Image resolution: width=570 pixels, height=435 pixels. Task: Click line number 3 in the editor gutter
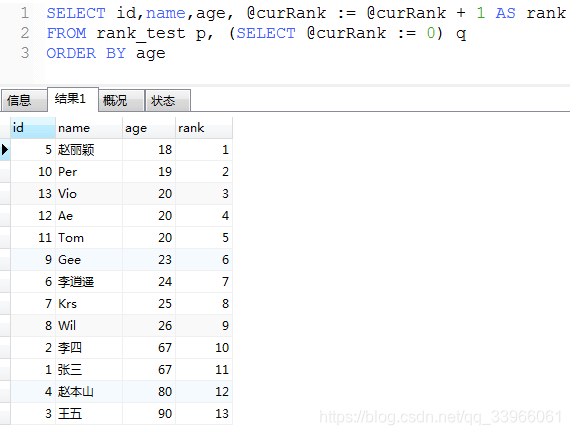coord(25,53)
